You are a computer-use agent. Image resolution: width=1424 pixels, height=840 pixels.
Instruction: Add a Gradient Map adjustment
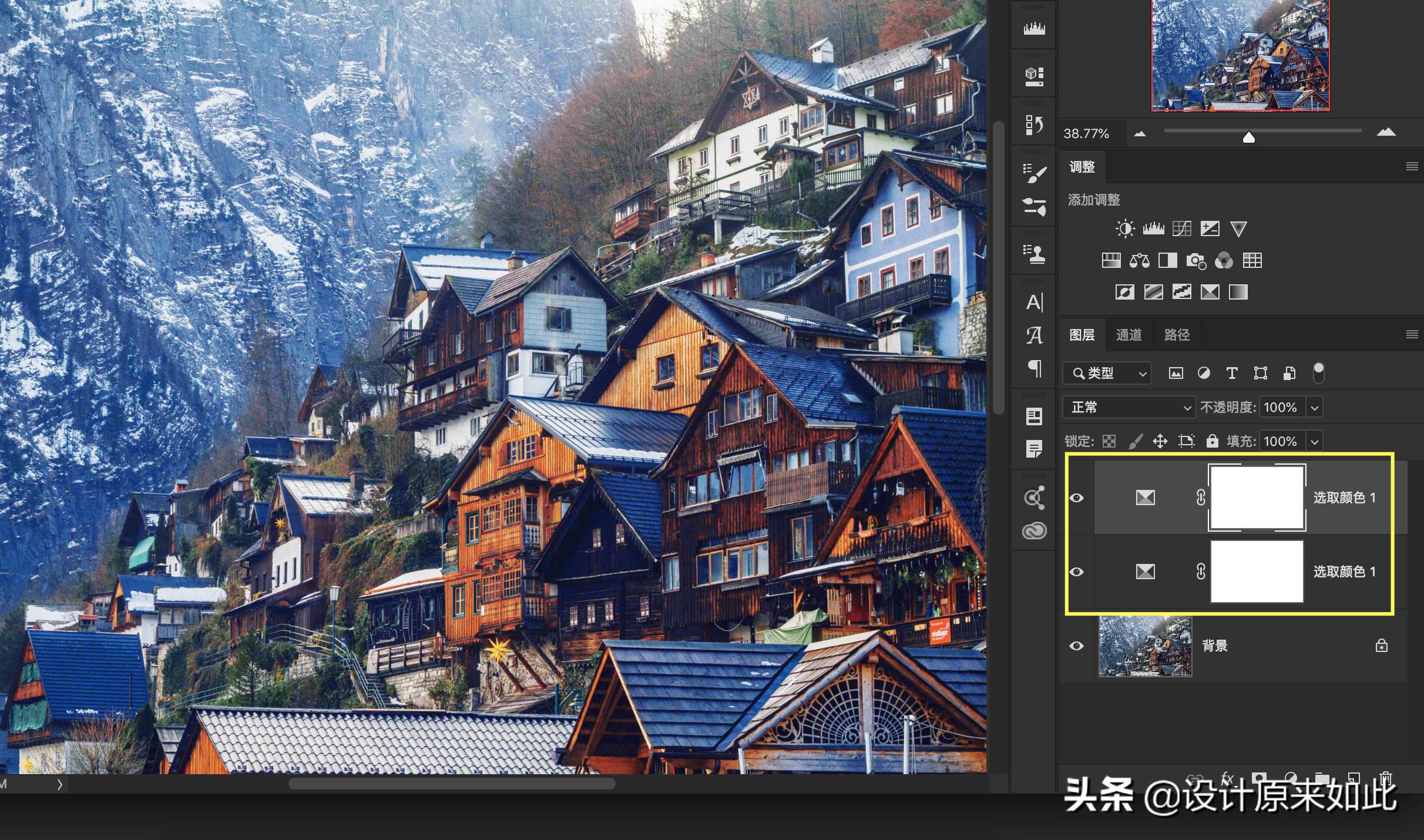(x=1238, y=292)
